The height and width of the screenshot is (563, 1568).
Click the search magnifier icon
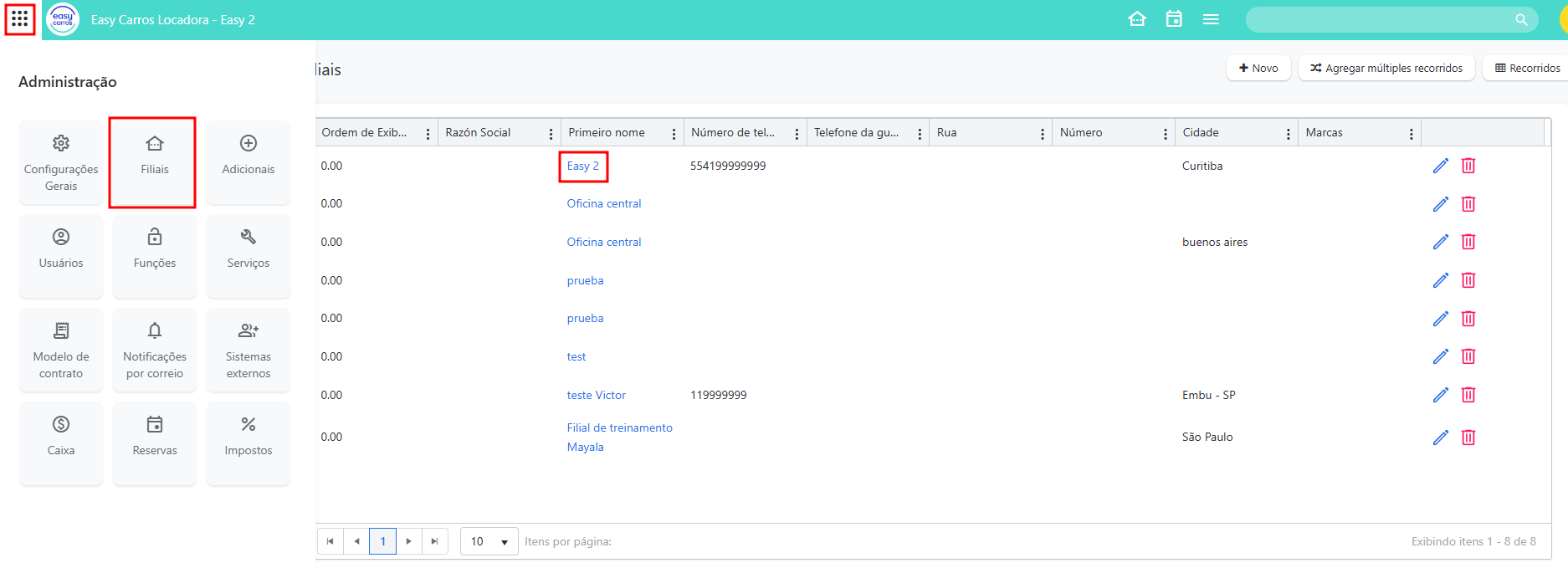[x=1520, y=20]
